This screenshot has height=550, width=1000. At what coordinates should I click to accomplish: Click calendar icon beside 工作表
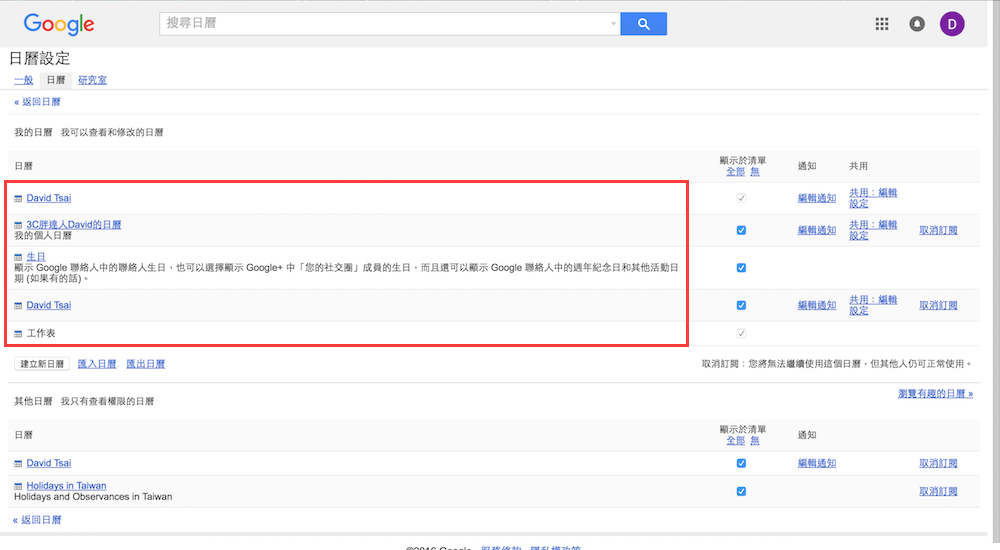tap(18, 333)
